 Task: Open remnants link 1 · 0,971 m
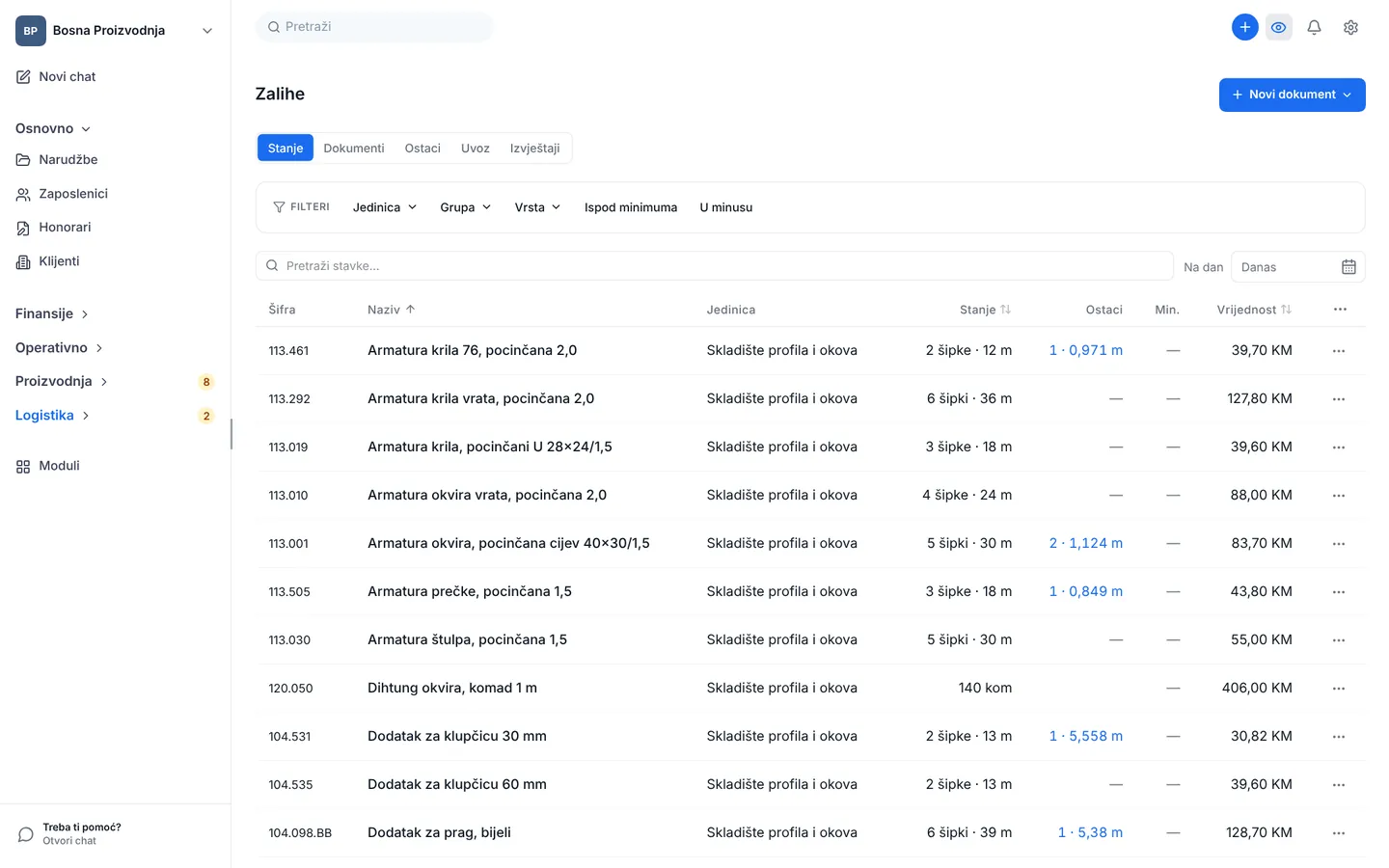[x=1086, y=350]
